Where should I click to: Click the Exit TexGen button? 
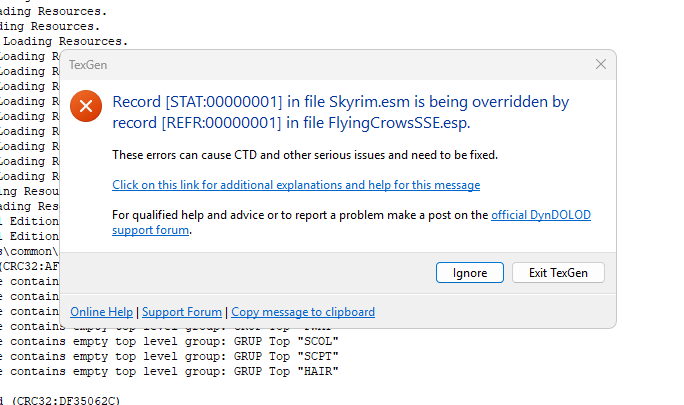point(558,272)
